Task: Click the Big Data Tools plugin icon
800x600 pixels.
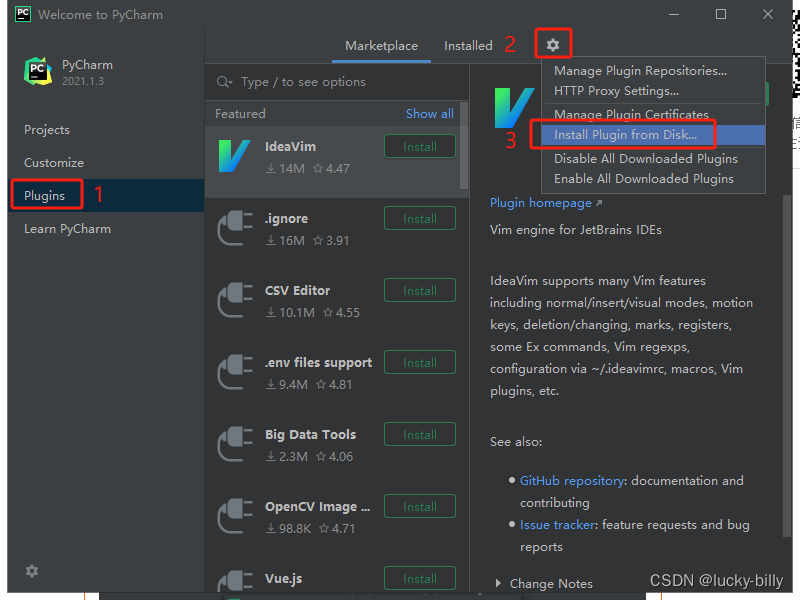Action: (x=235, y=444)
